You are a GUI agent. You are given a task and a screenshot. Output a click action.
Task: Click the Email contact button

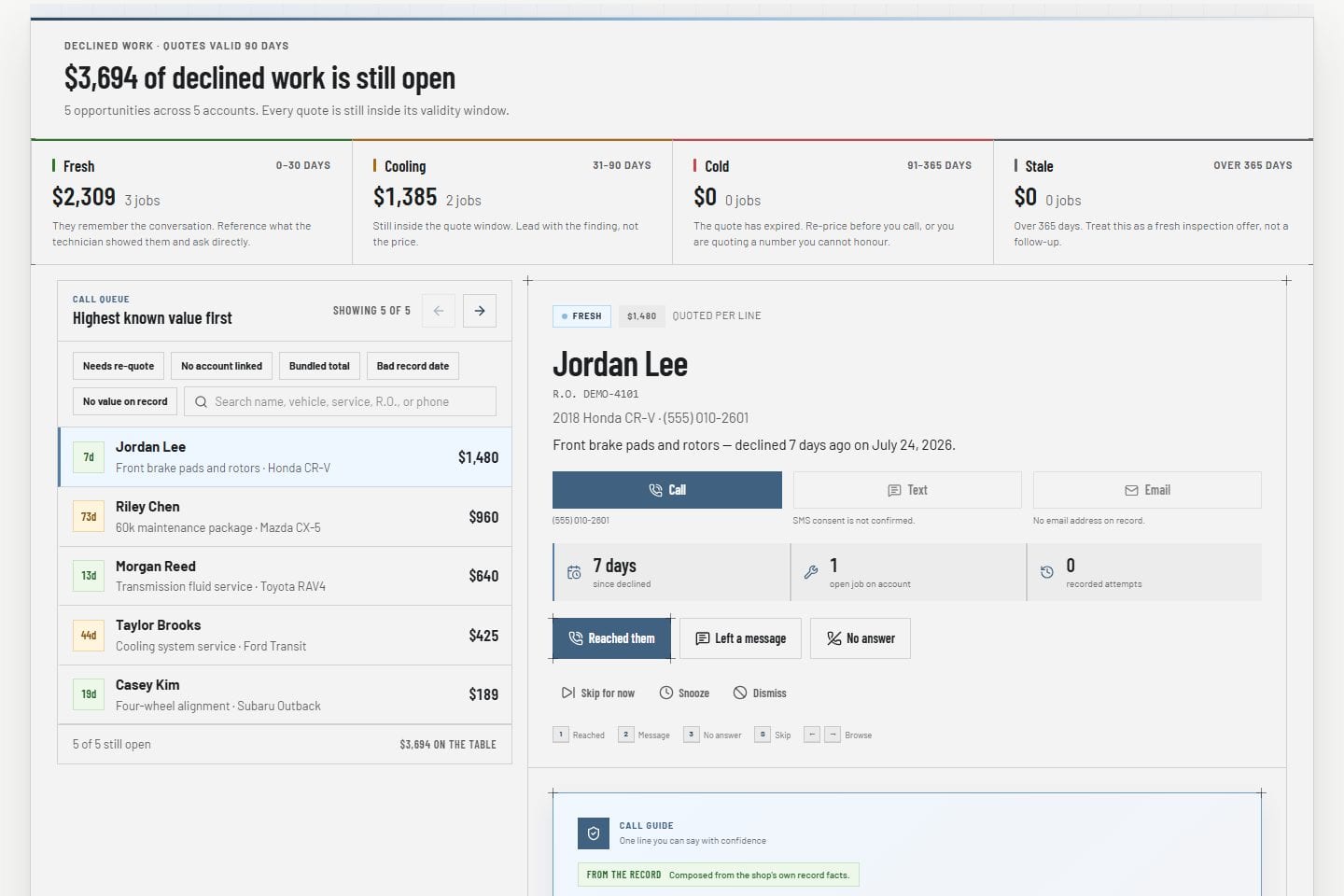click(x=1147, y=490)
